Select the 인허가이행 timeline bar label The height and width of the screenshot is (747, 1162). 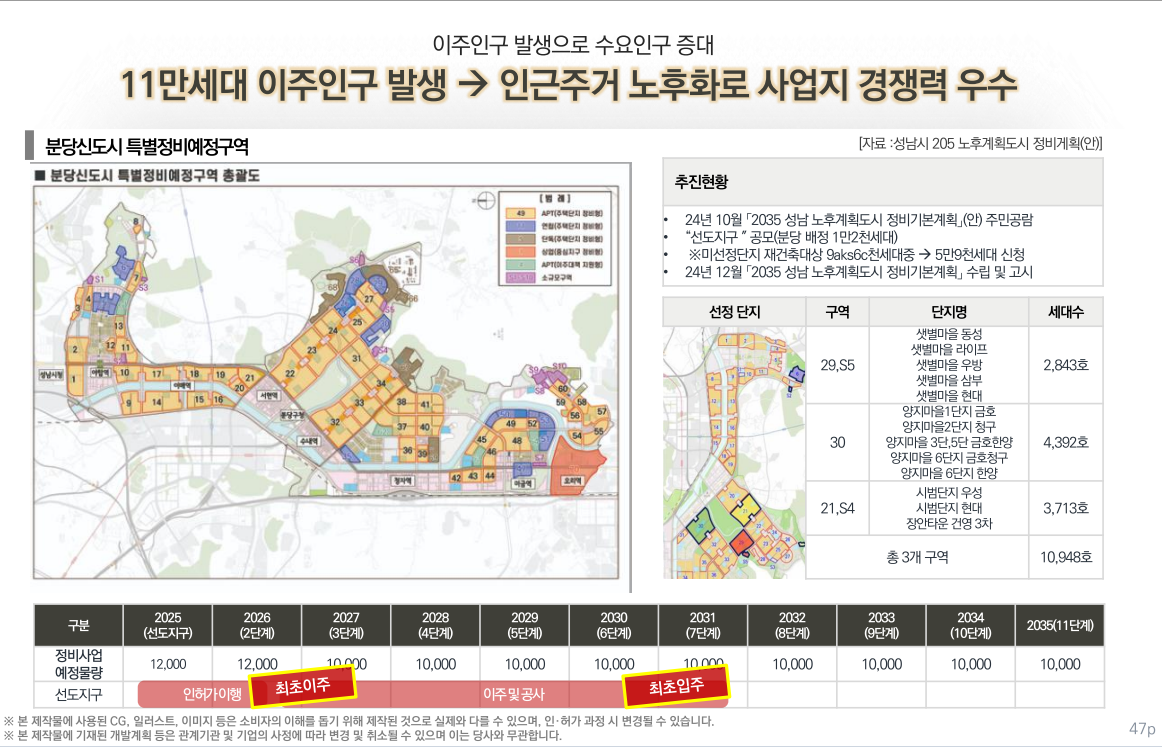coord(213,693)
